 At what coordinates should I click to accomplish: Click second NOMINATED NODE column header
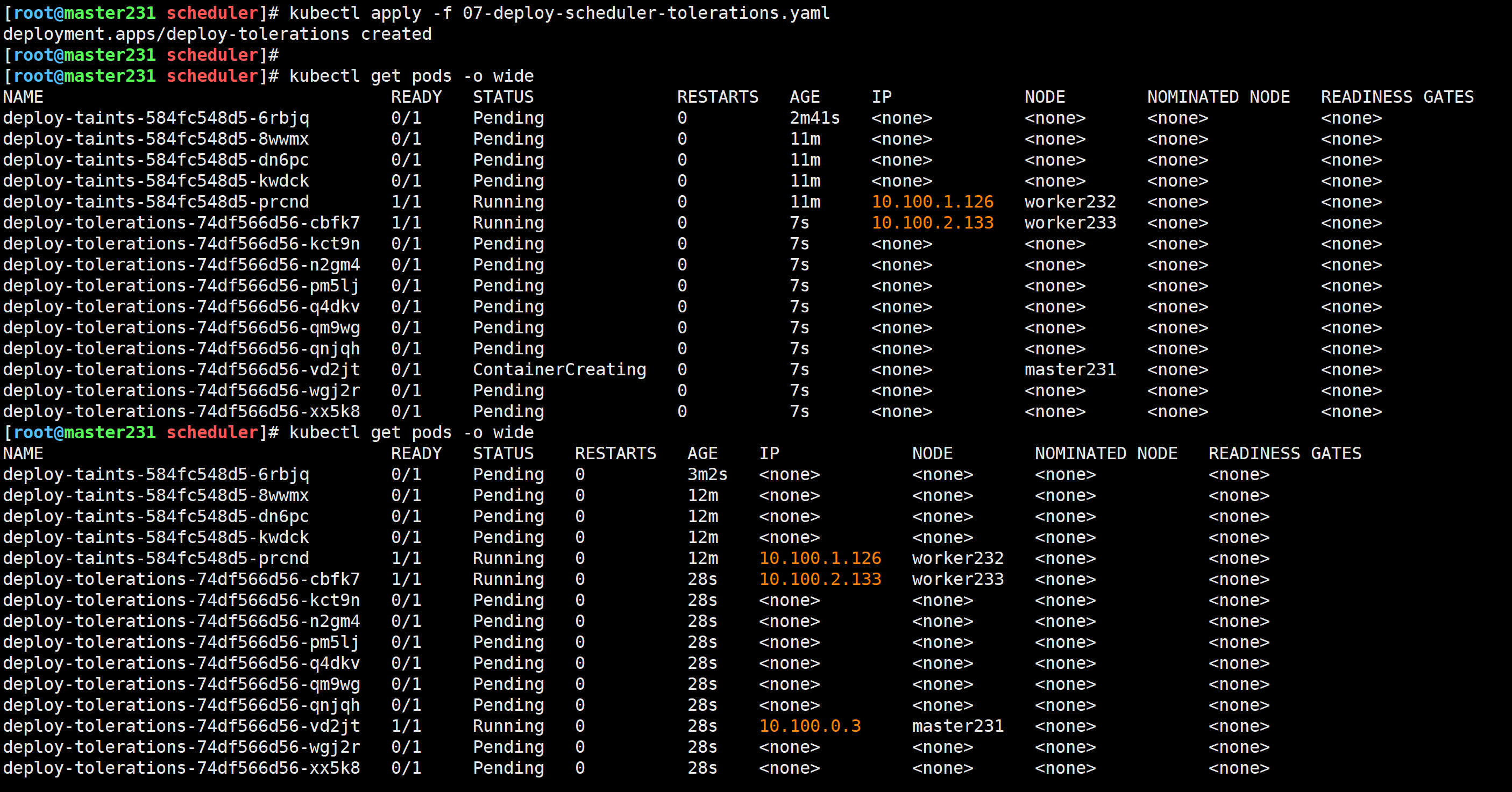click(x=1106, y=453)
